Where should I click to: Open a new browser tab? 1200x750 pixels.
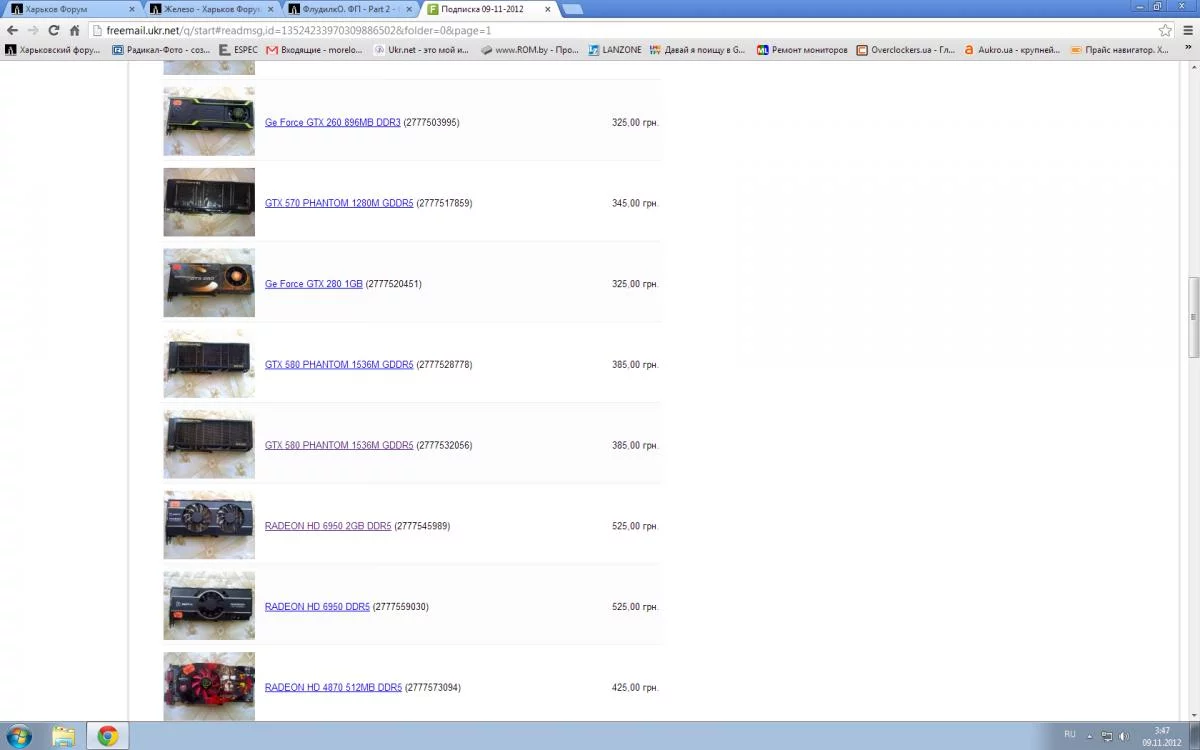(572, 9)
